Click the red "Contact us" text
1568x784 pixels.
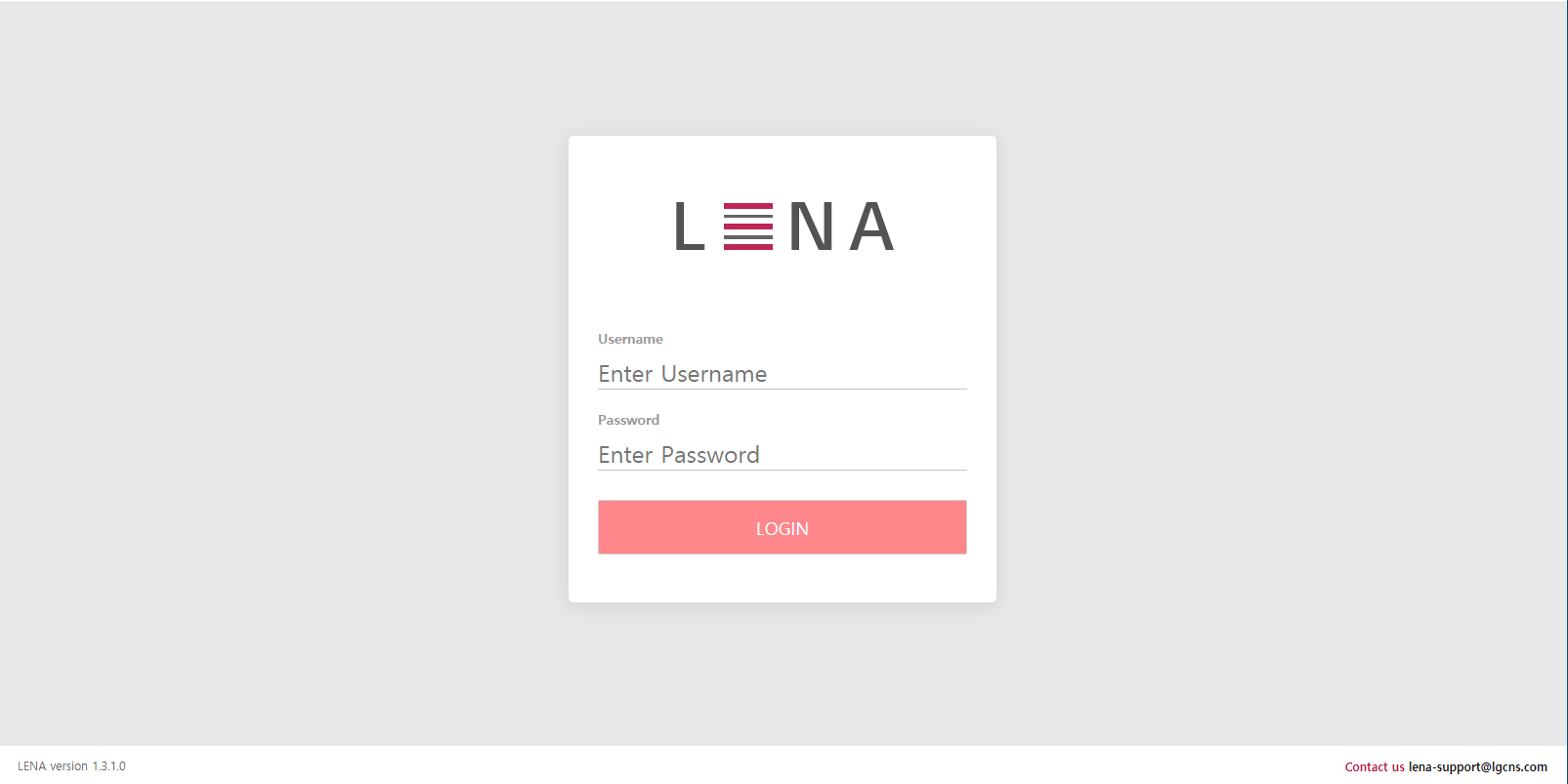tap(1374, 766)
